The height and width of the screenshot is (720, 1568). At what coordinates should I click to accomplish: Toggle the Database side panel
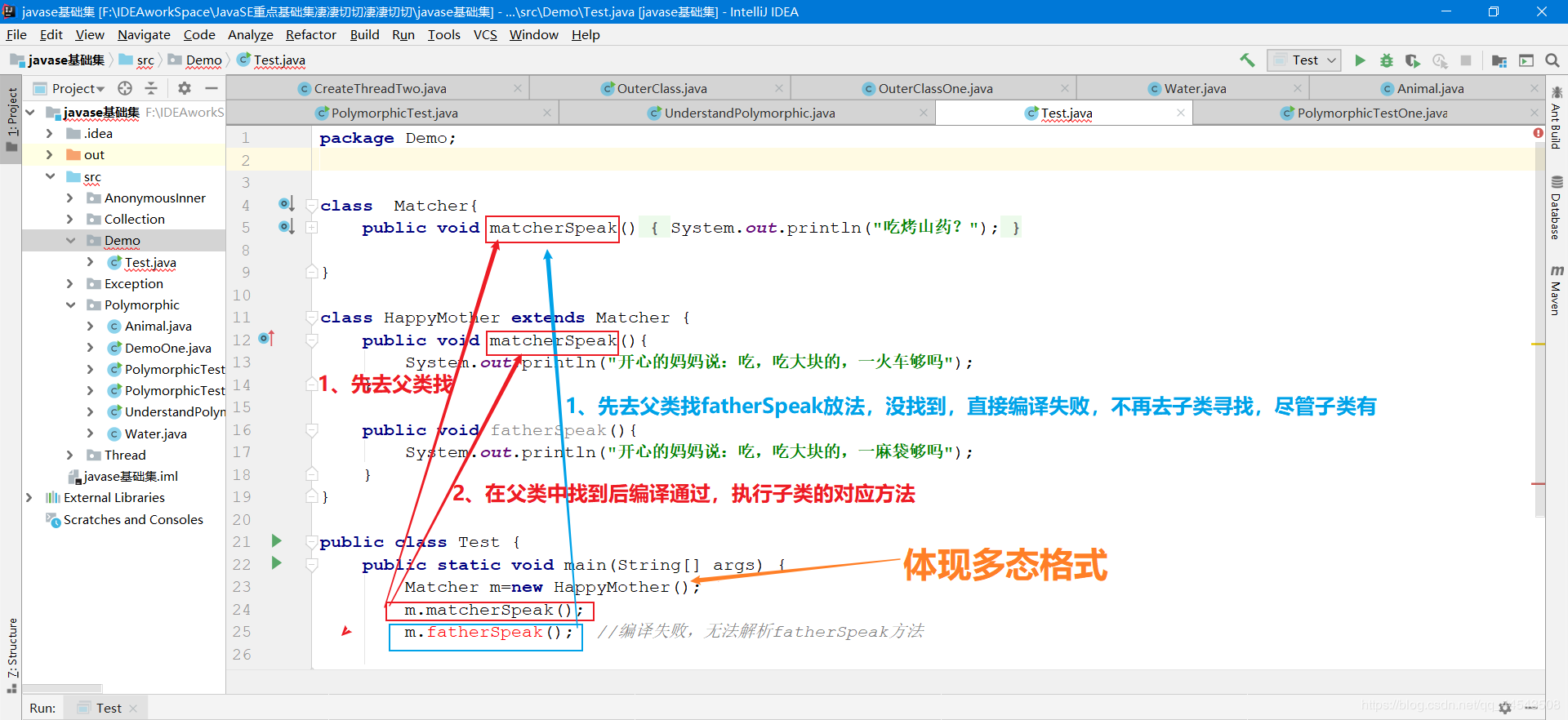[1557, 208]
